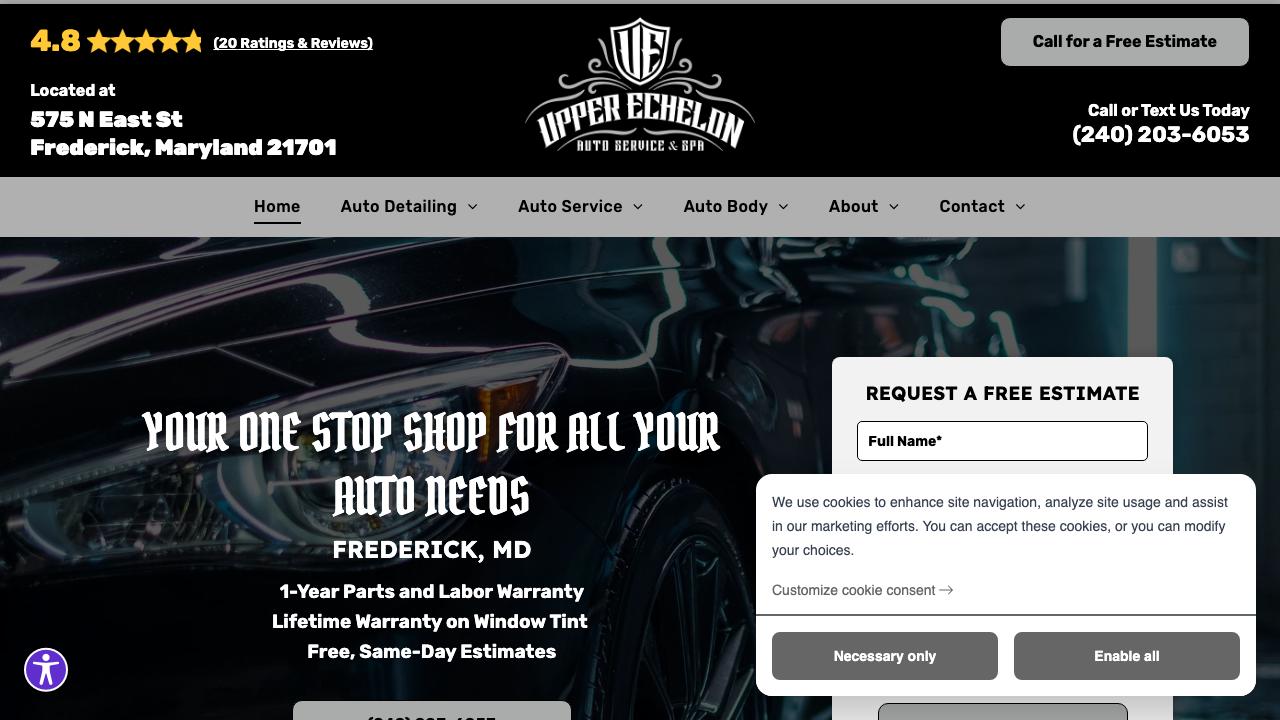This screenshot has height=720, width=1280.
Task: Call the (240) 203-6053 phone number link
Action: (1161, 134)
